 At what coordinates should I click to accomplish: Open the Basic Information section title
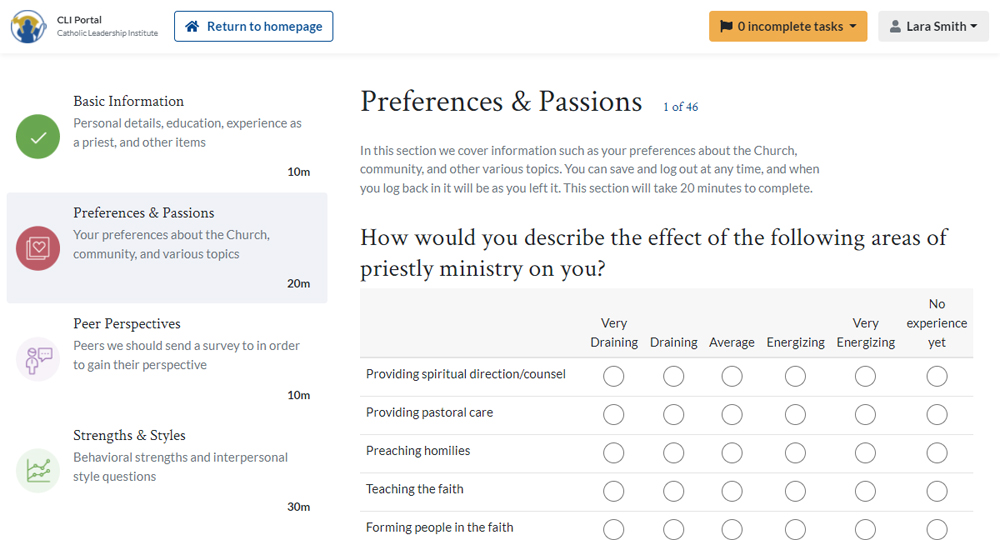(128, 101)
